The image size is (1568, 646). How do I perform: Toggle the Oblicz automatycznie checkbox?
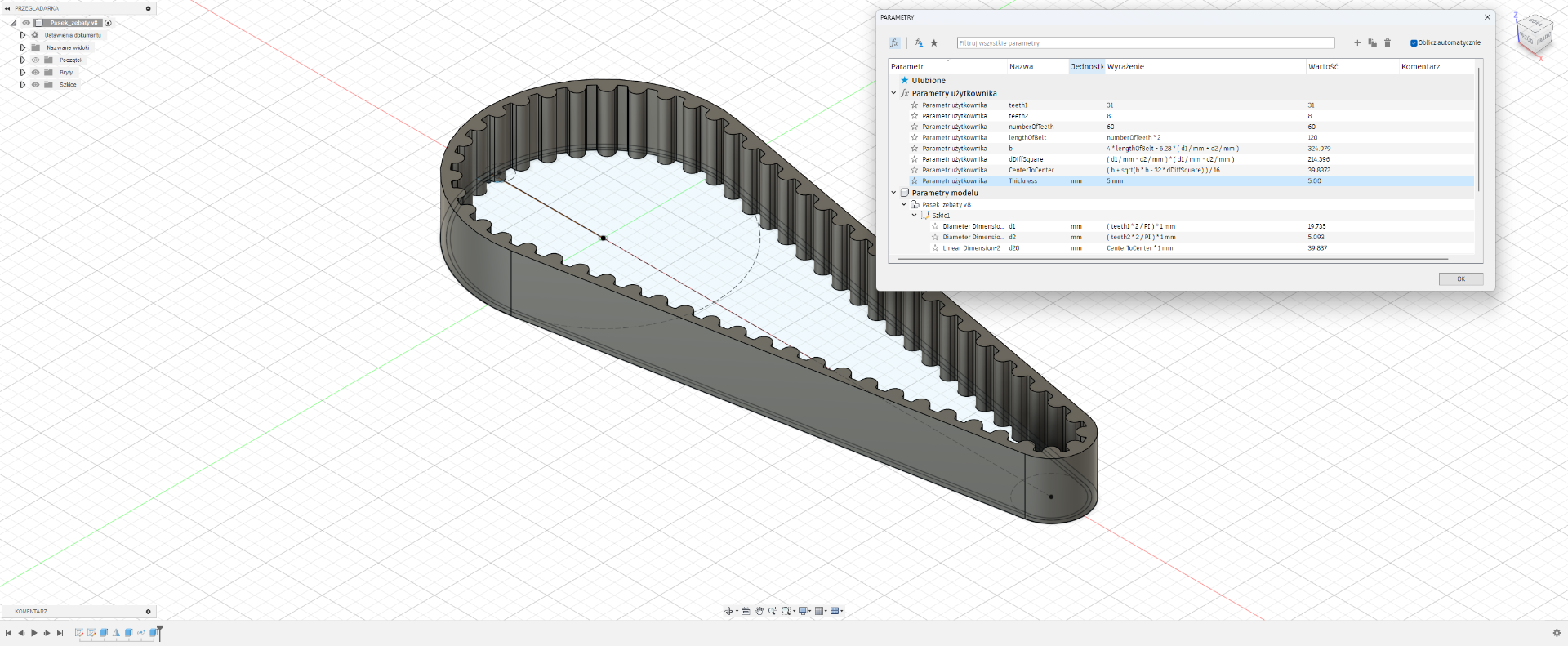point(1414,42)
